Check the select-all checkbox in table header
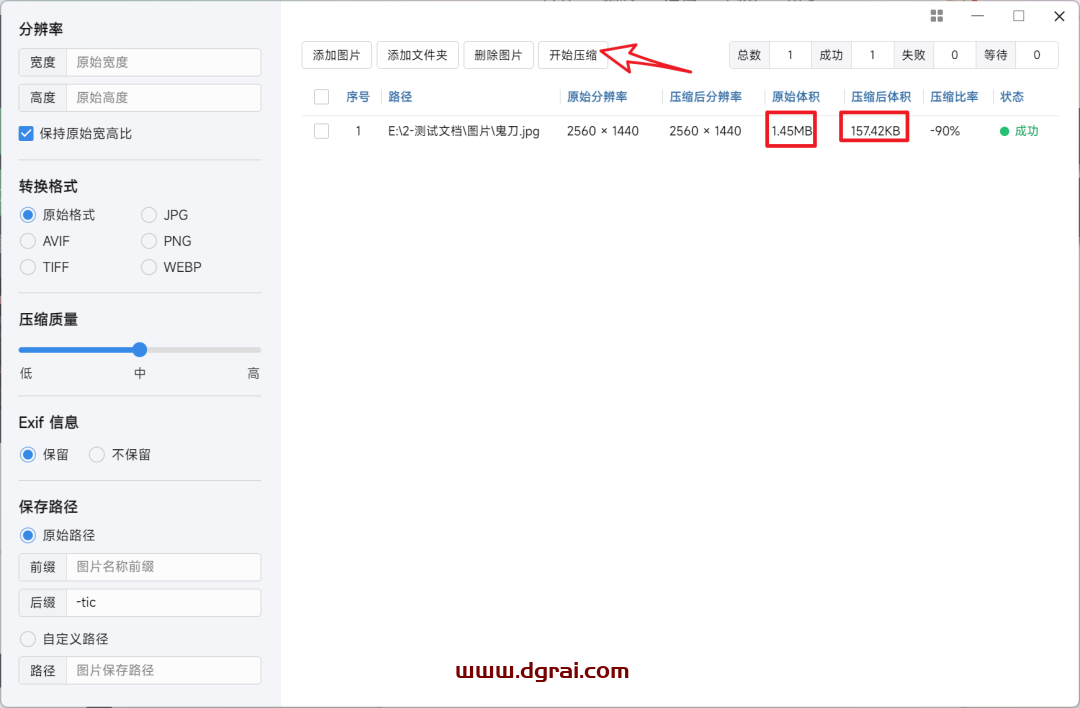 [321, 97]
